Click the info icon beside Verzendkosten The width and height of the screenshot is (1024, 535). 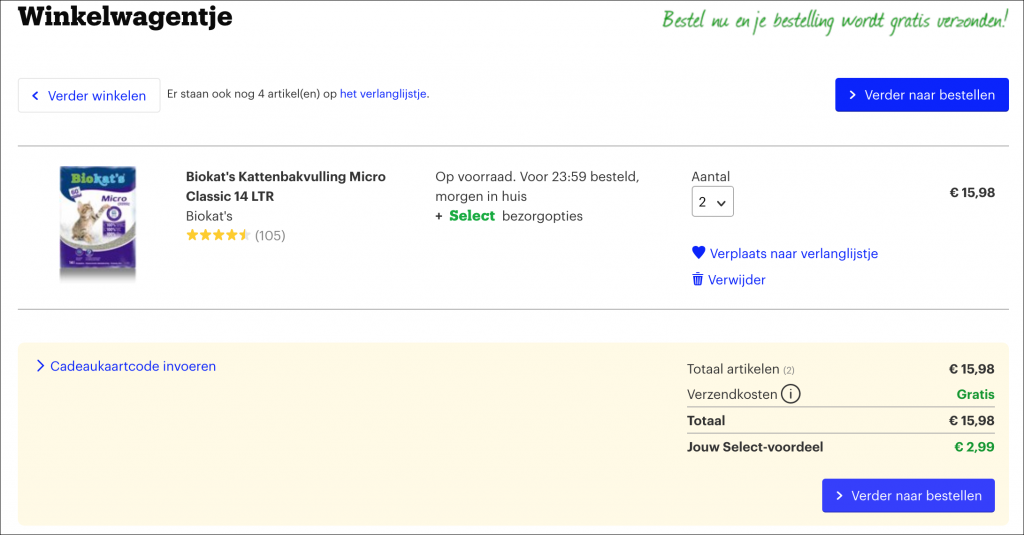coord(790,395)
